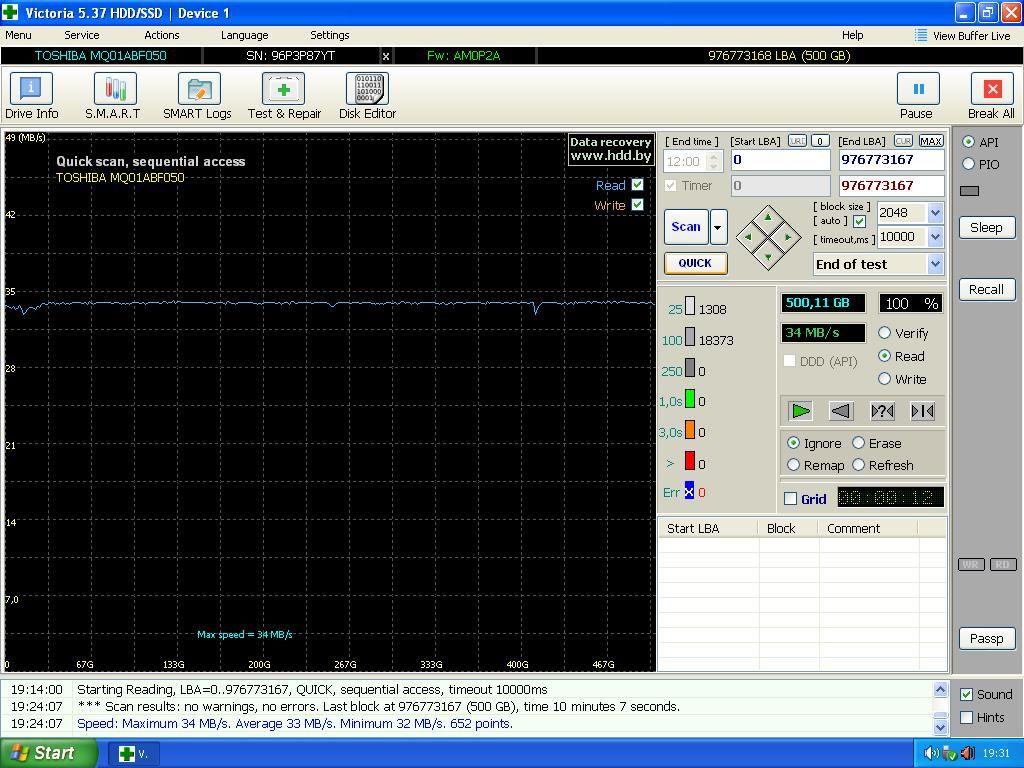Click the up arrow on direction pad
Image resolution: width=1024 pixels, height=768 pixels.
click(x=768, y=217)
